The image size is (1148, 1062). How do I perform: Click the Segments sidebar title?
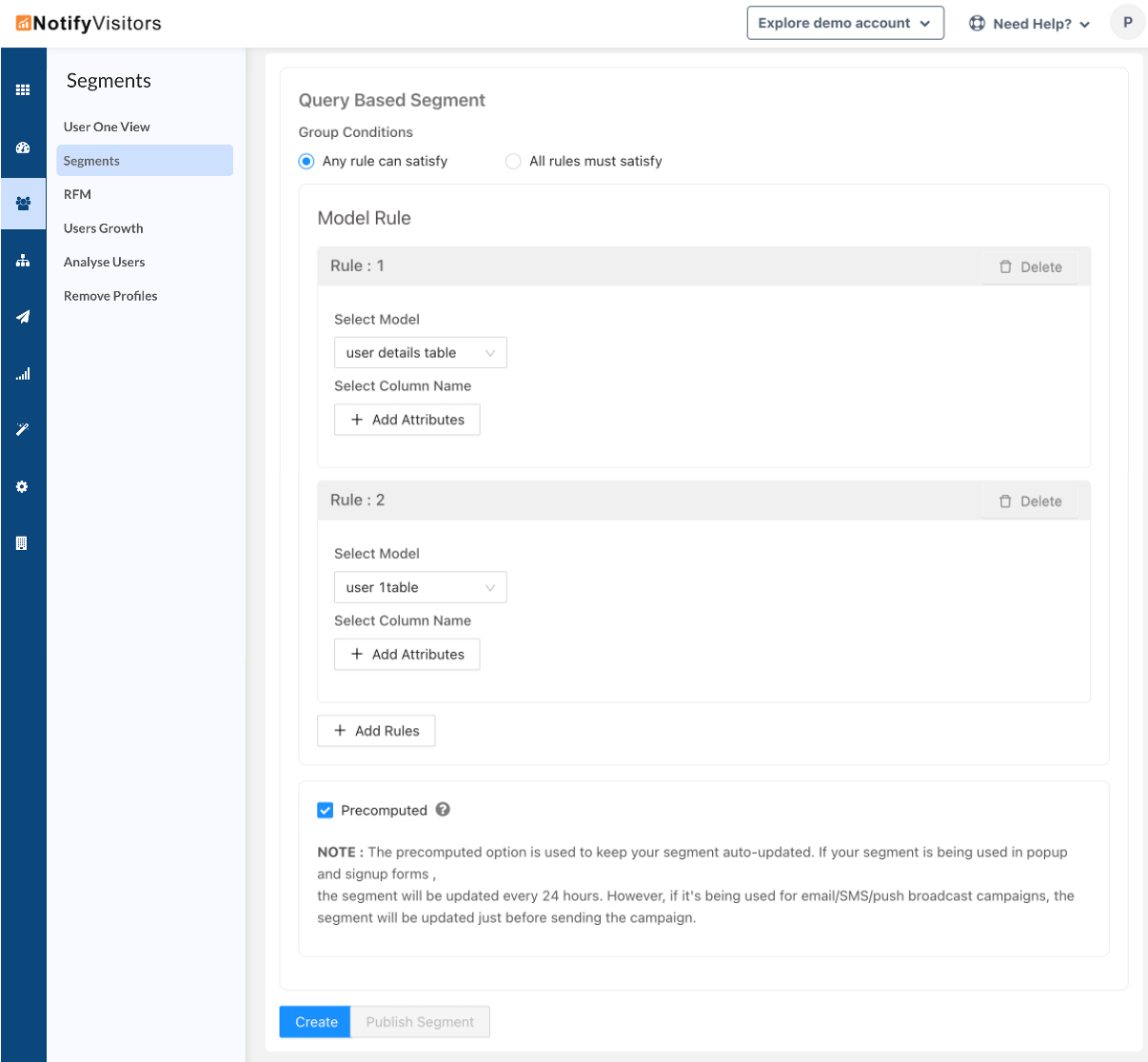(109, 81)
